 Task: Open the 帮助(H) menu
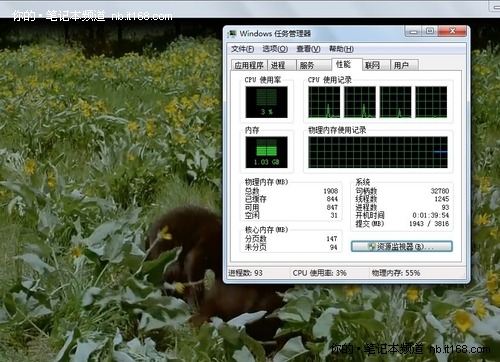coord(341,49)
